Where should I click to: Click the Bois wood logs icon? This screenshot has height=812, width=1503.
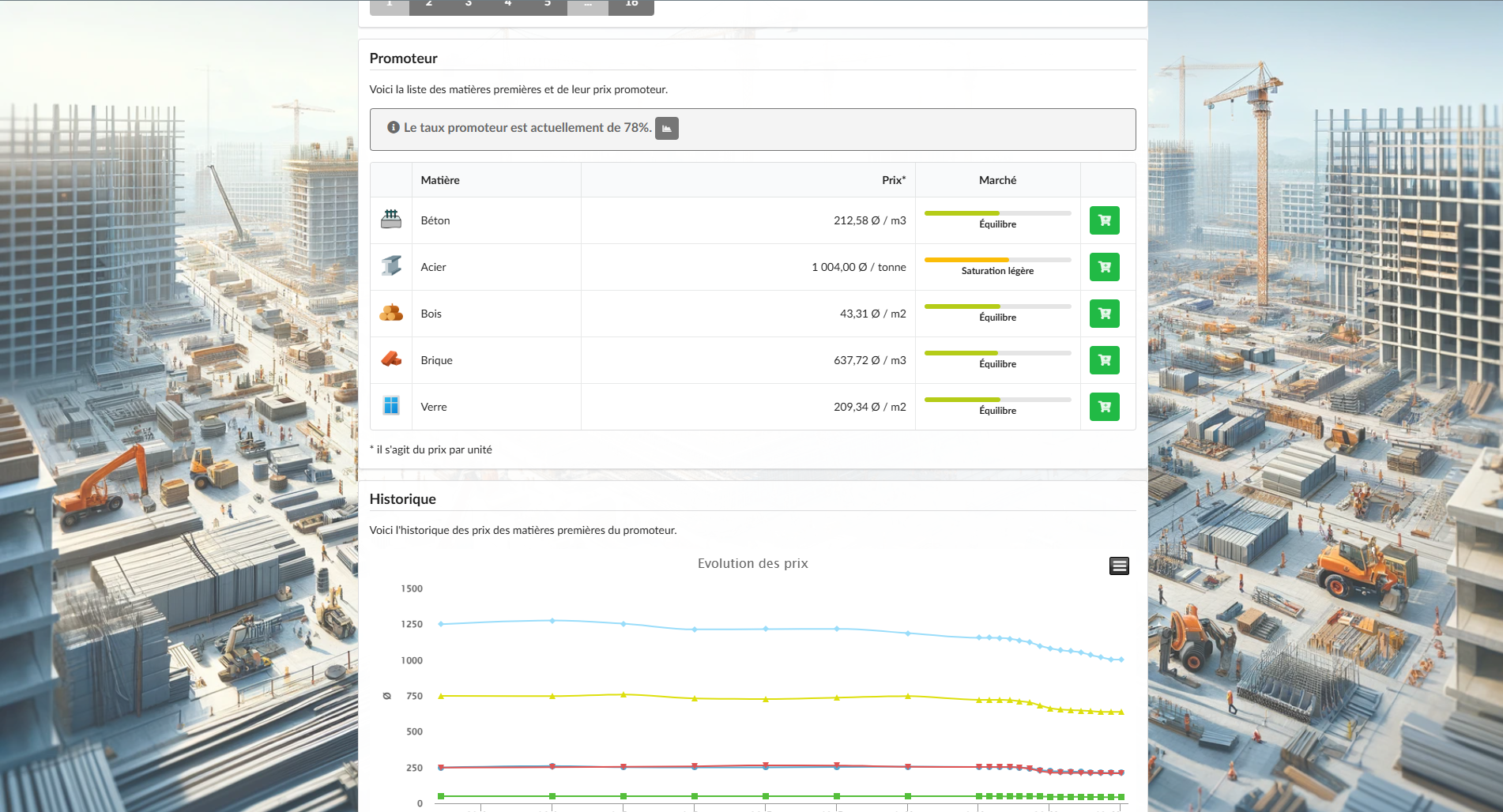[x=391, y=313]
